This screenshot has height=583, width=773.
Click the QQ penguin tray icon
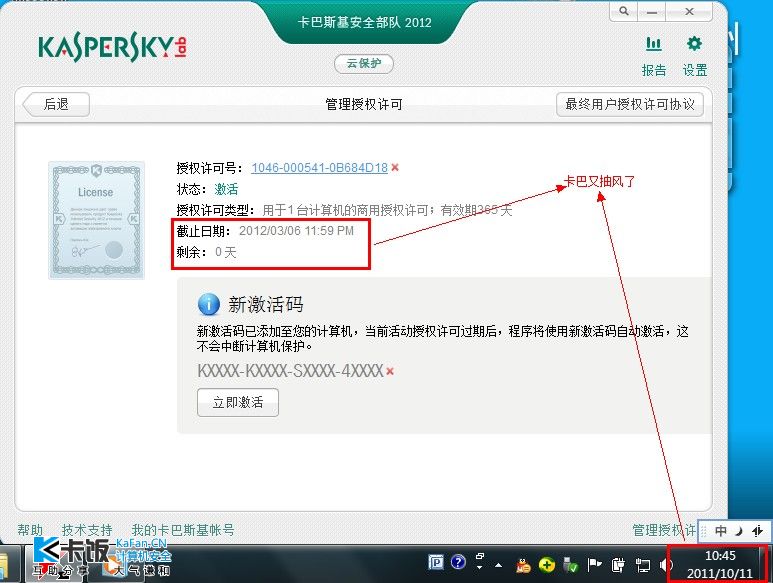(x=524, y=565)
